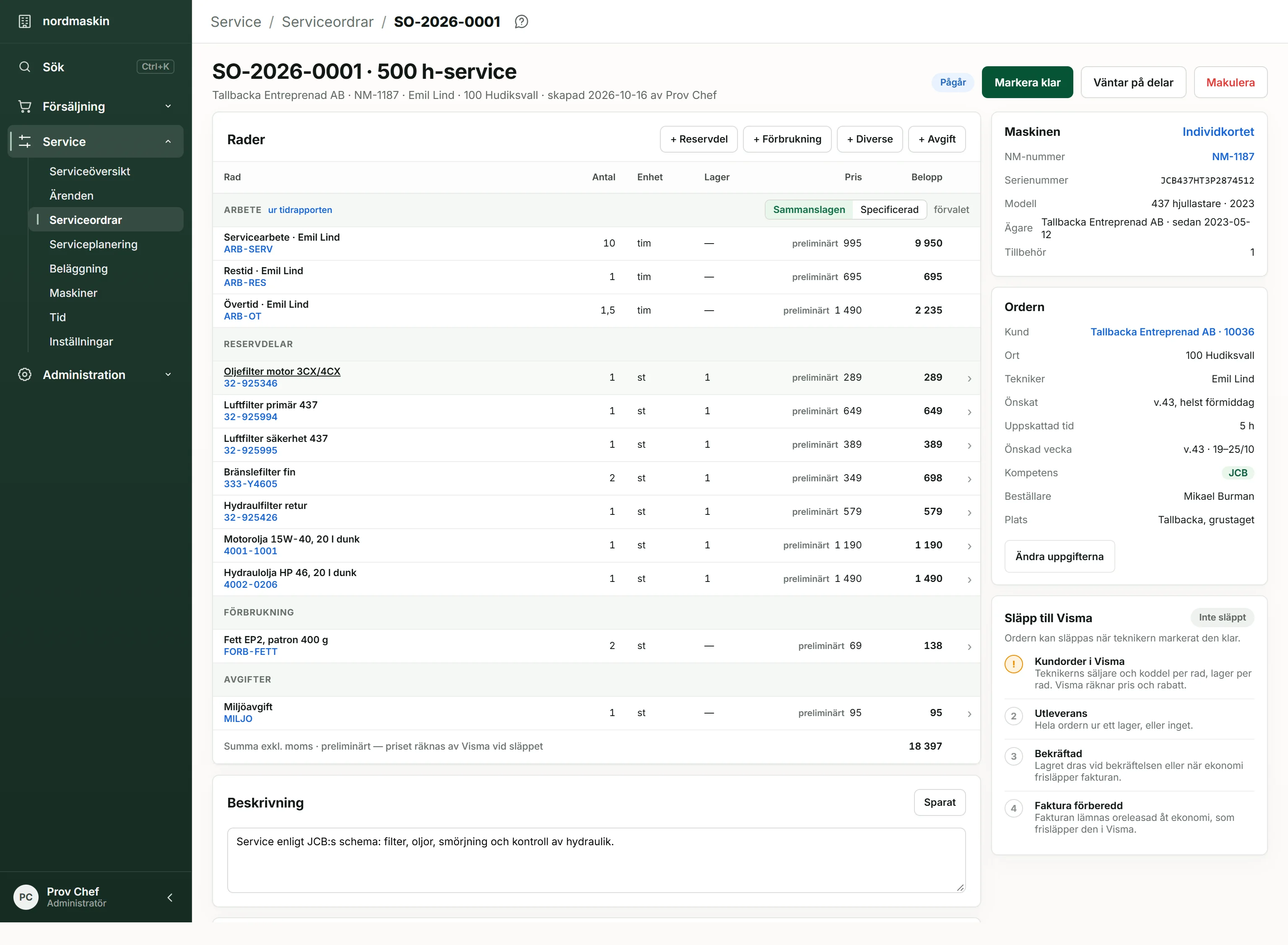Switch labor rows to Sammanslagen view
The width and height of the screenshot is (1288, 945).
[x=809, y=209]
